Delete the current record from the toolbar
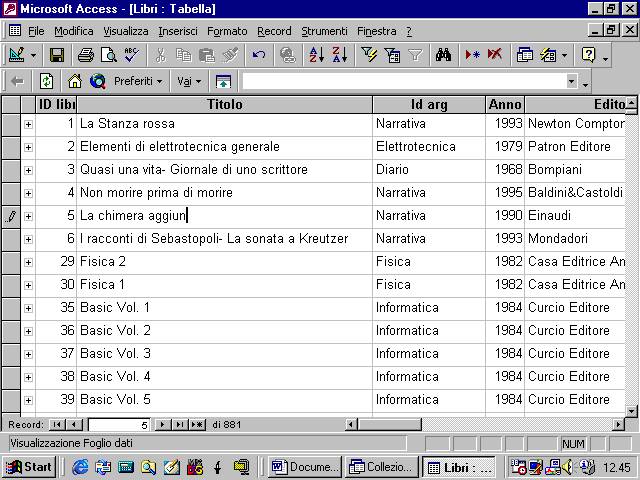 pyautogui.click(x=495, y=55)
